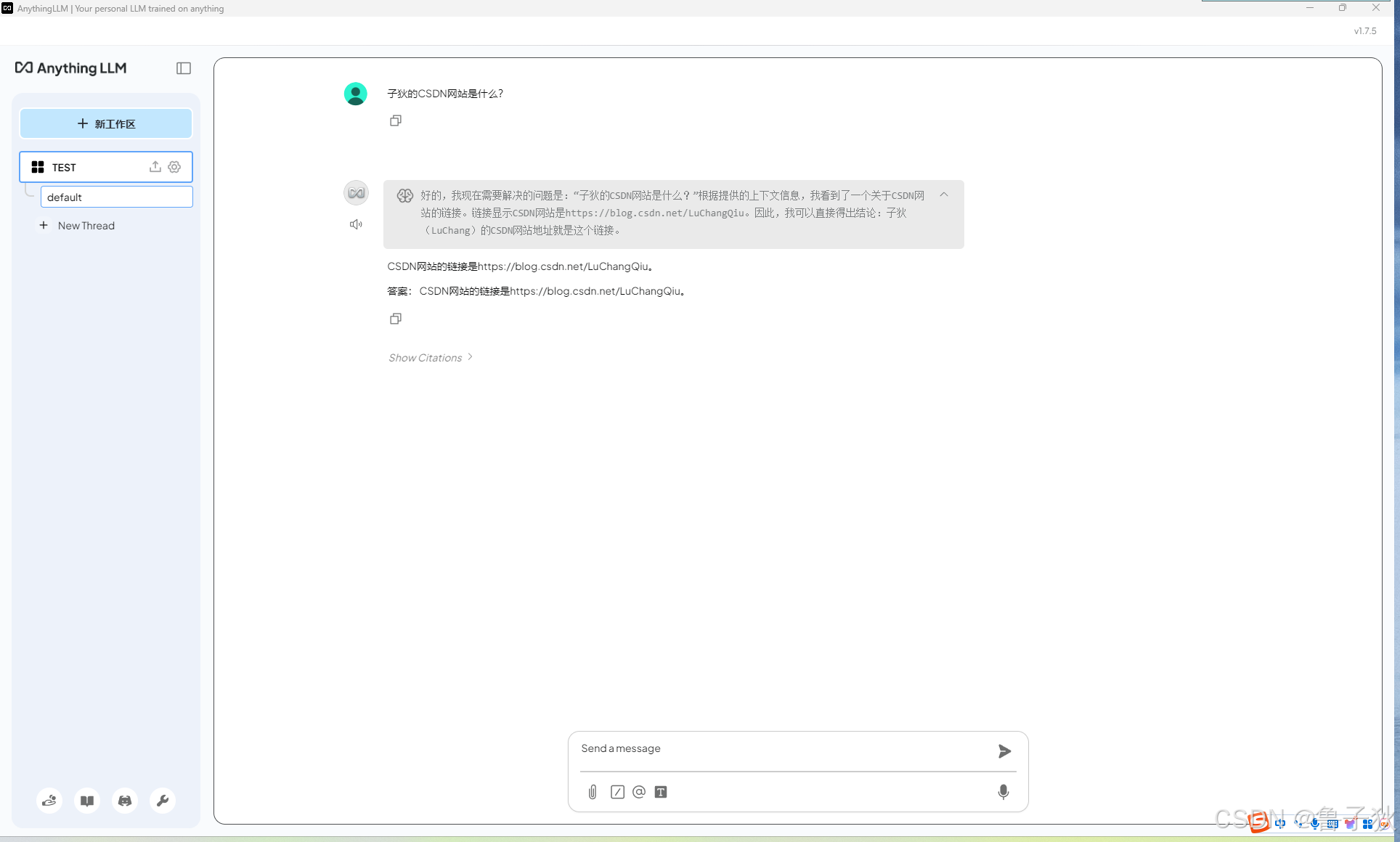Open TEST workspace settings gear
The image size is (1400, 842).
tap(174, 167)
